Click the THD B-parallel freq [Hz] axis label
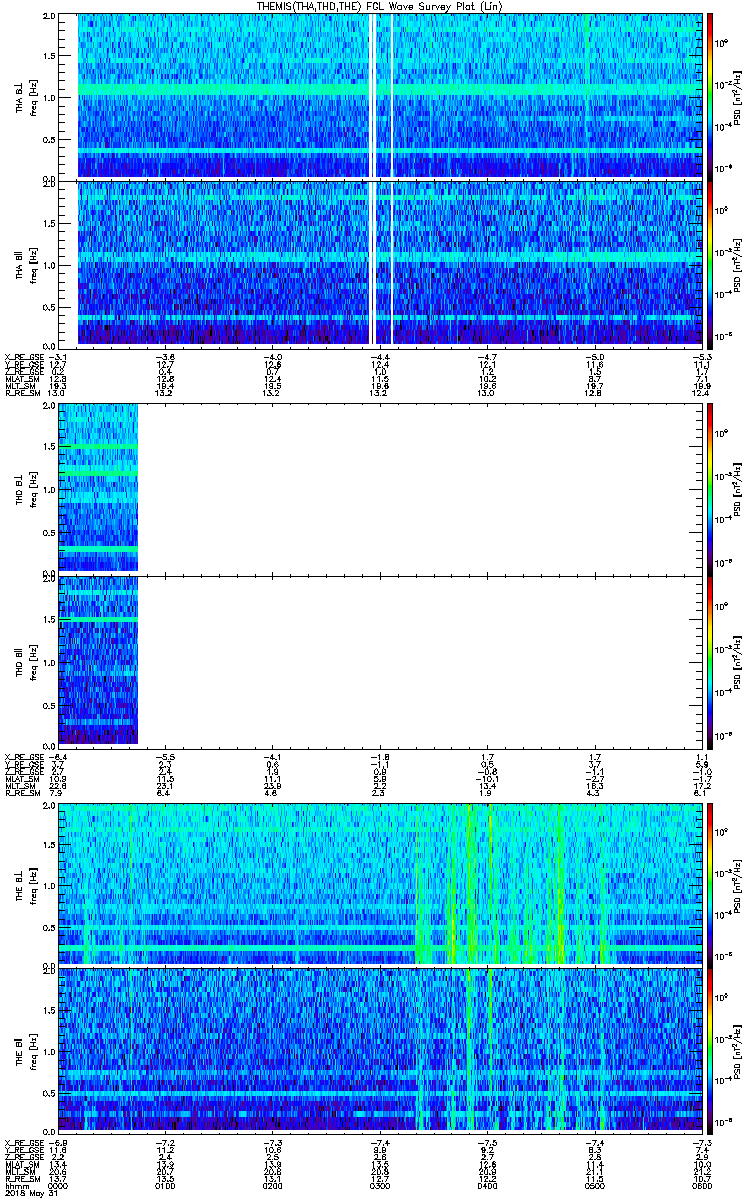750x1200 pixels. point(34,661)
